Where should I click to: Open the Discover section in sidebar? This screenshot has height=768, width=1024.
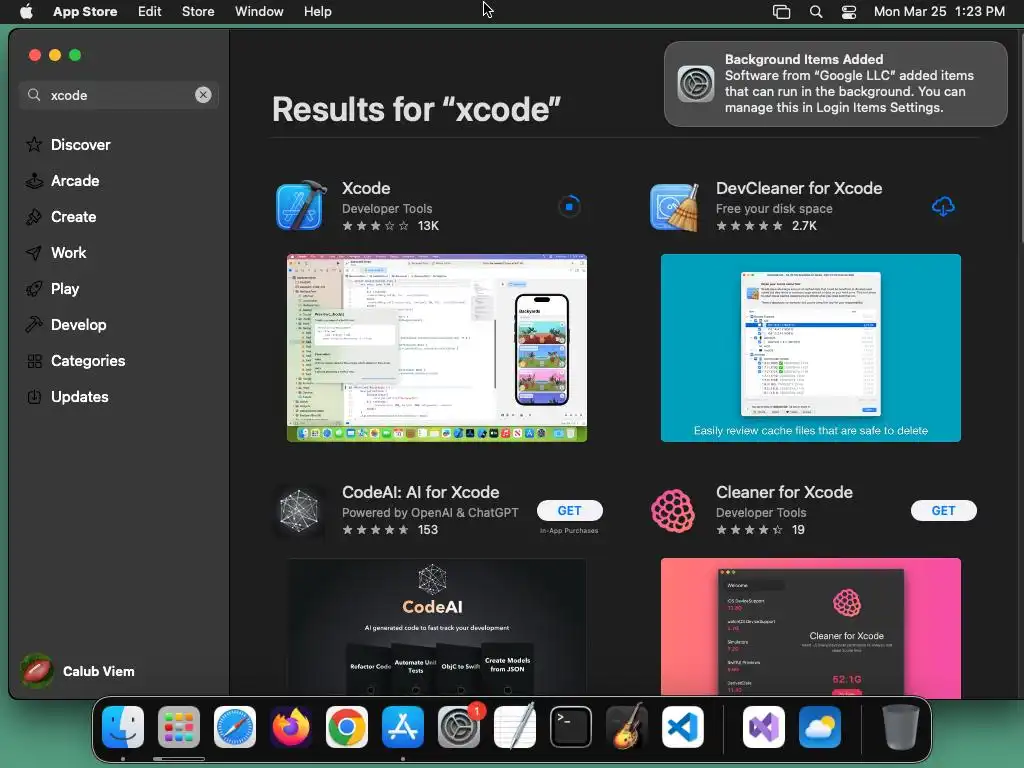pos(68,144)
